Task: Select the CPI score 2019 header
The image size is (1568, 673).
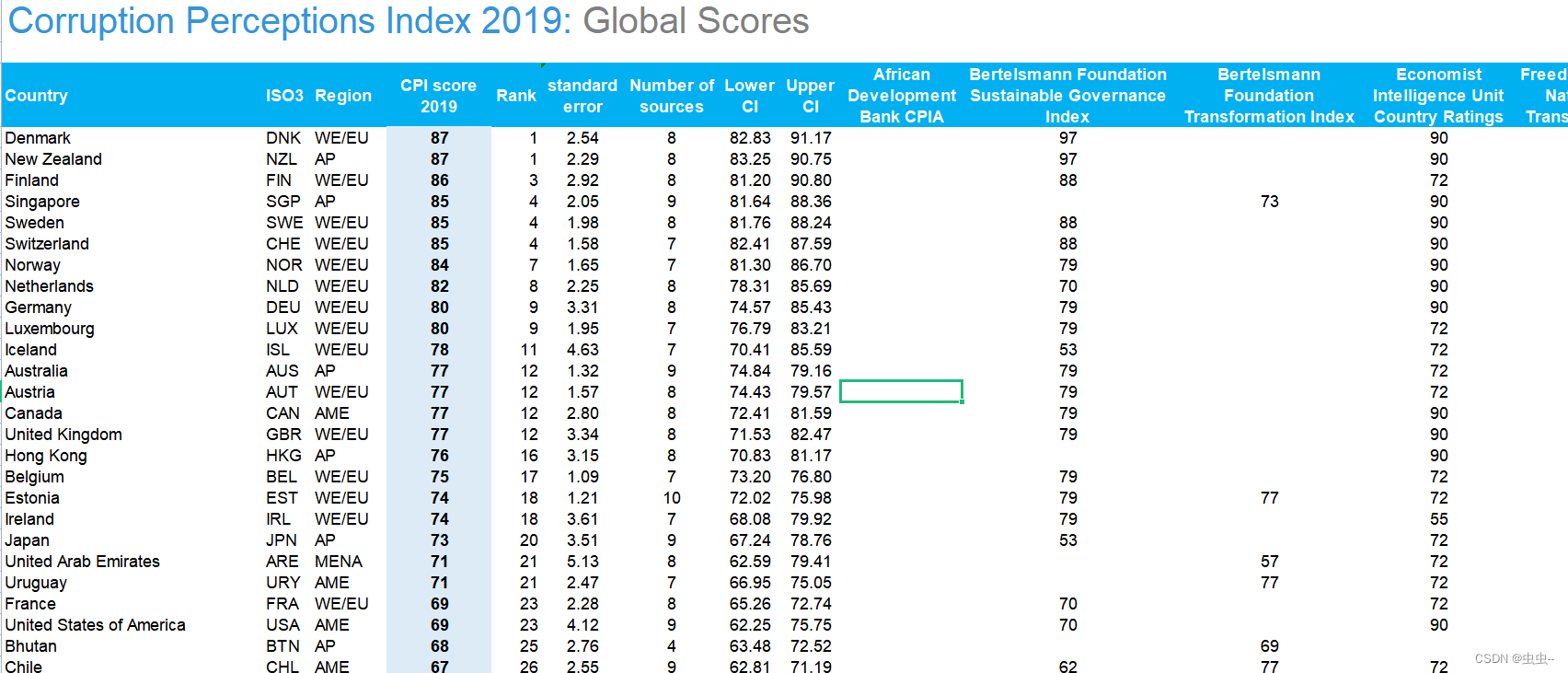Action: click(x=439, y=96)
